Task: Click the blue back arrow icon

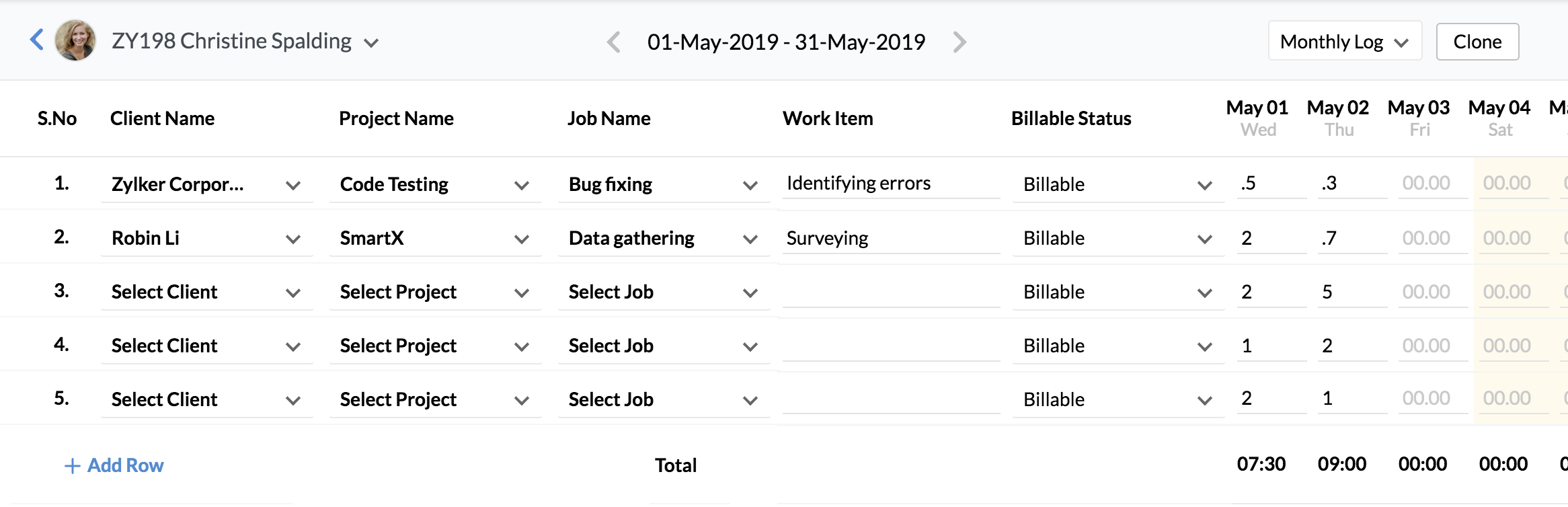Action: pyautogui.click(x=38, y=40)
